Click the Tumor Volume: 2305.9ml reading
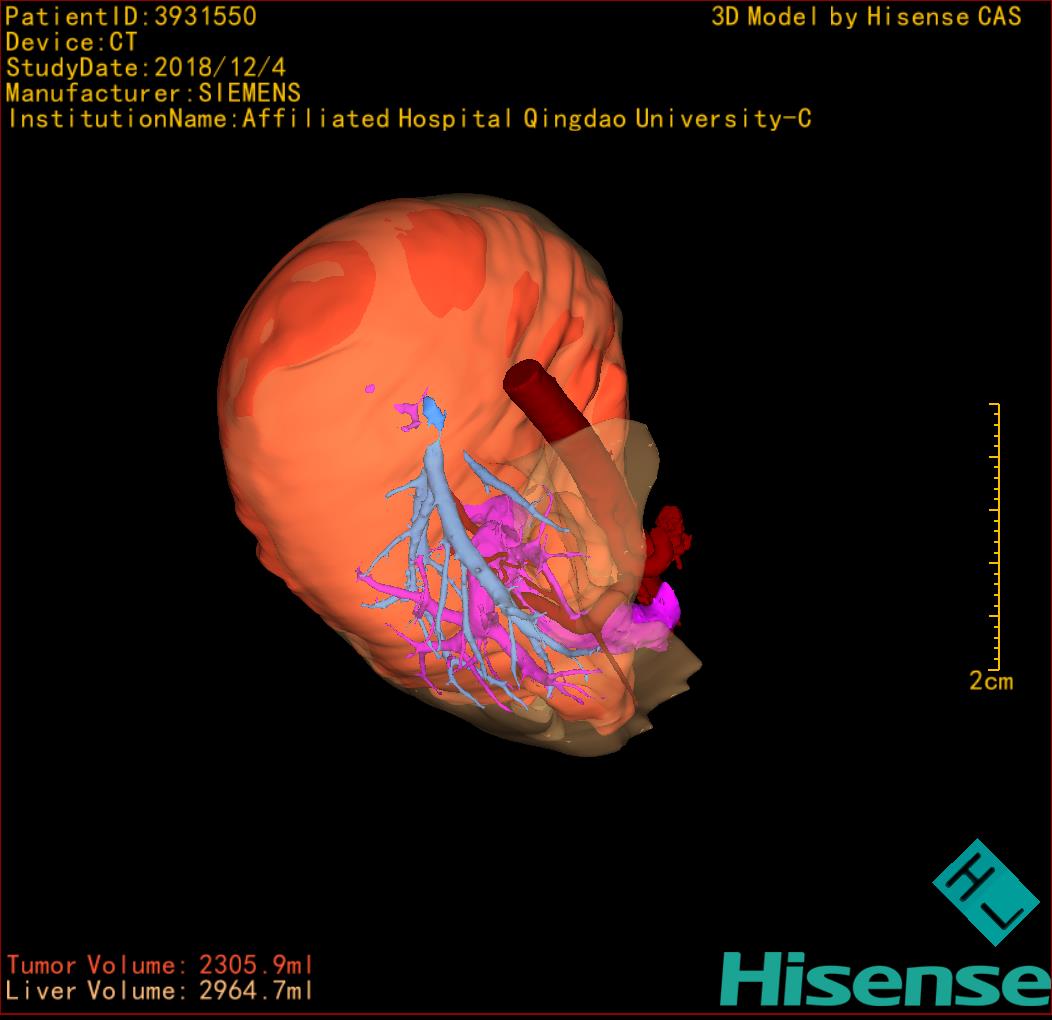Image resolution: width=1052 pixels, height=1020 pixels. 160,965
